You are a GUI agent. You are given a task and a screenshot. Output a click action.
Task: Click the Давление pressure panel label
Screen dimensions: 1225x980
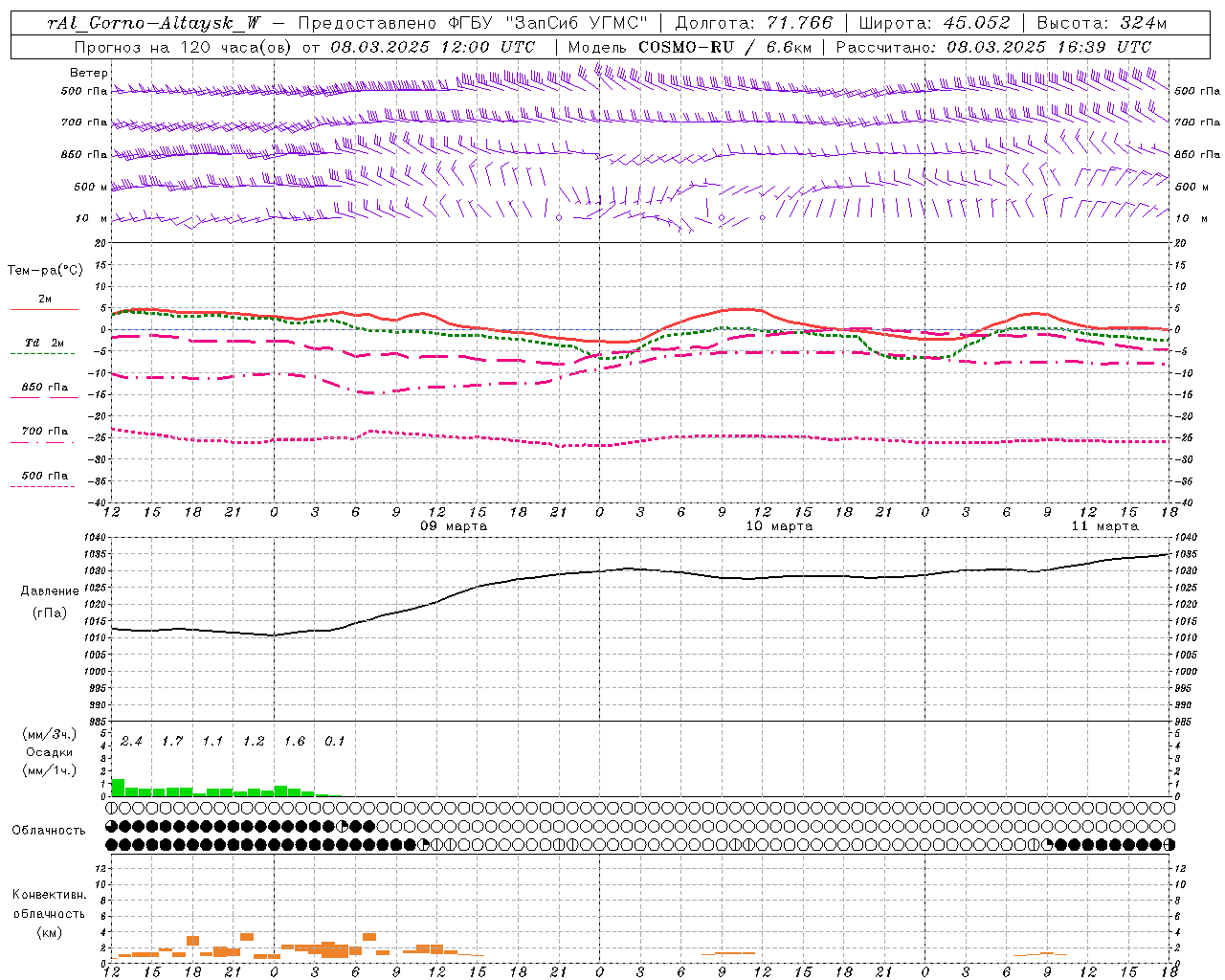coord(50,591)
